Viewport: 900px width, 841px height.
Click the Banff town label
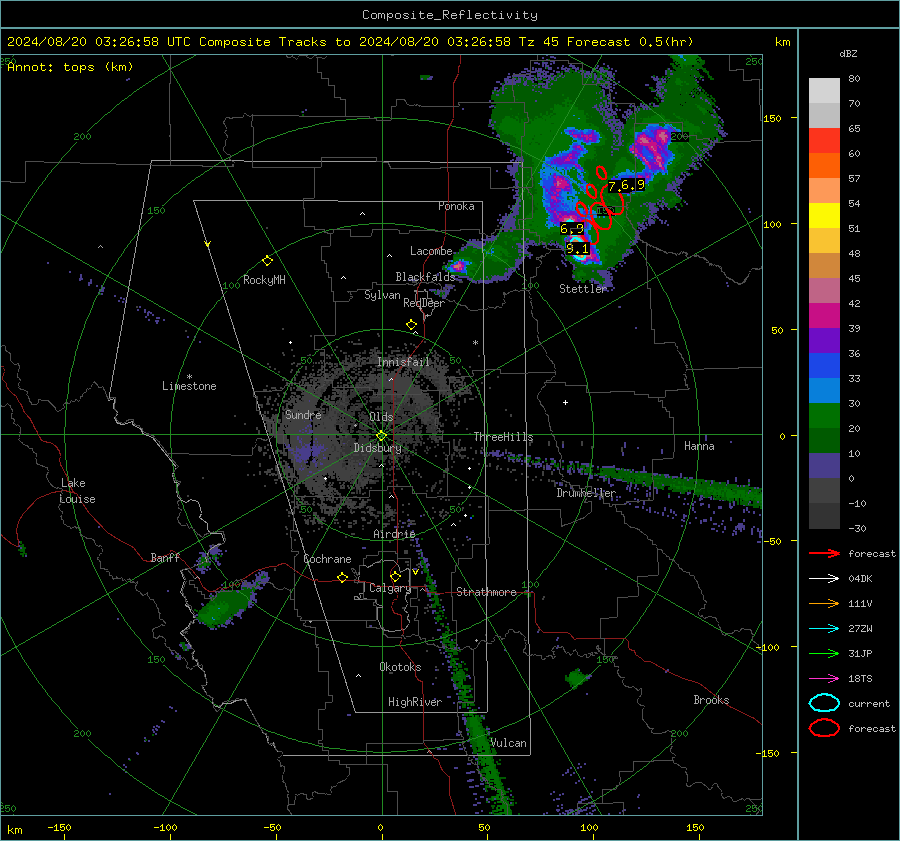[165, 558]
